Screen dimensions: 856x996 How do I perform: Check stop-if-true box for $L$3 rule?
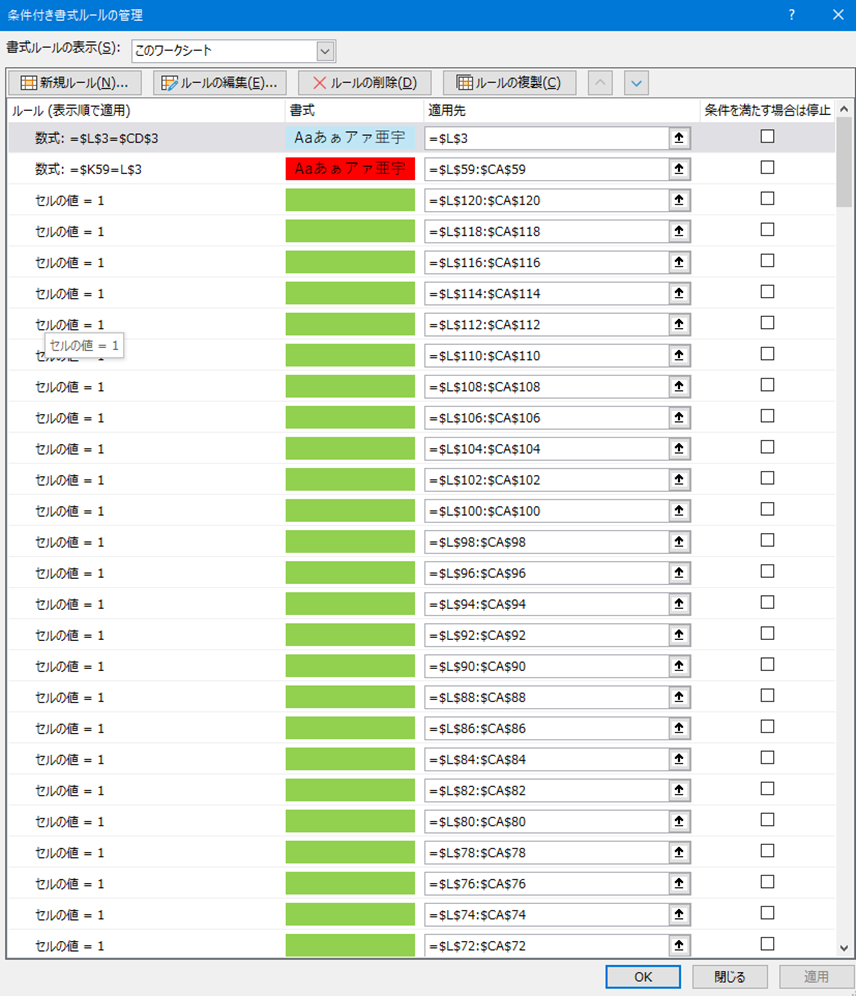[767, 137]
